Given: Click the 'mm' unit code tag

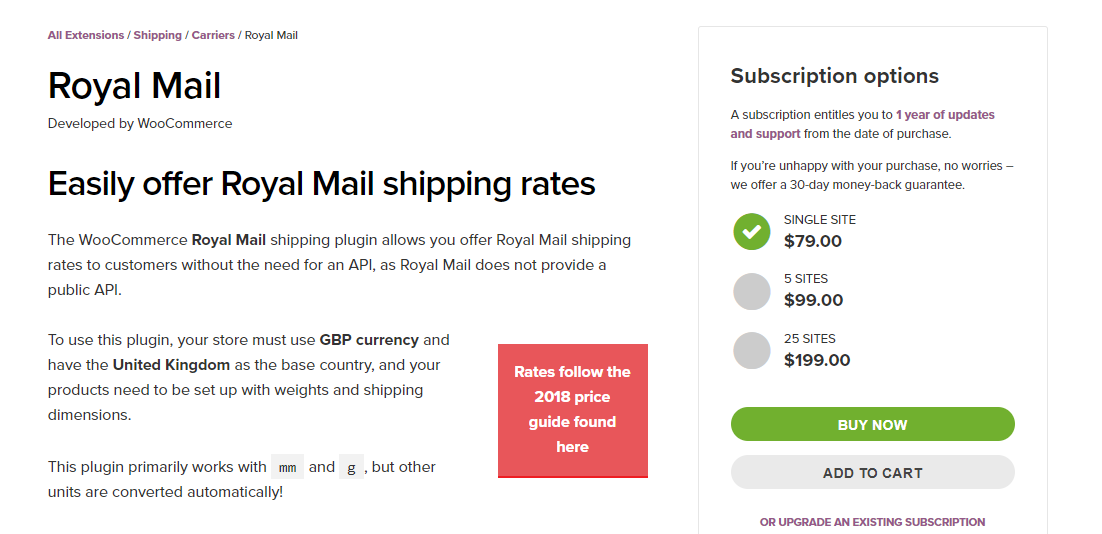Looking at the screenshot, I should click(x=287, y=467).
